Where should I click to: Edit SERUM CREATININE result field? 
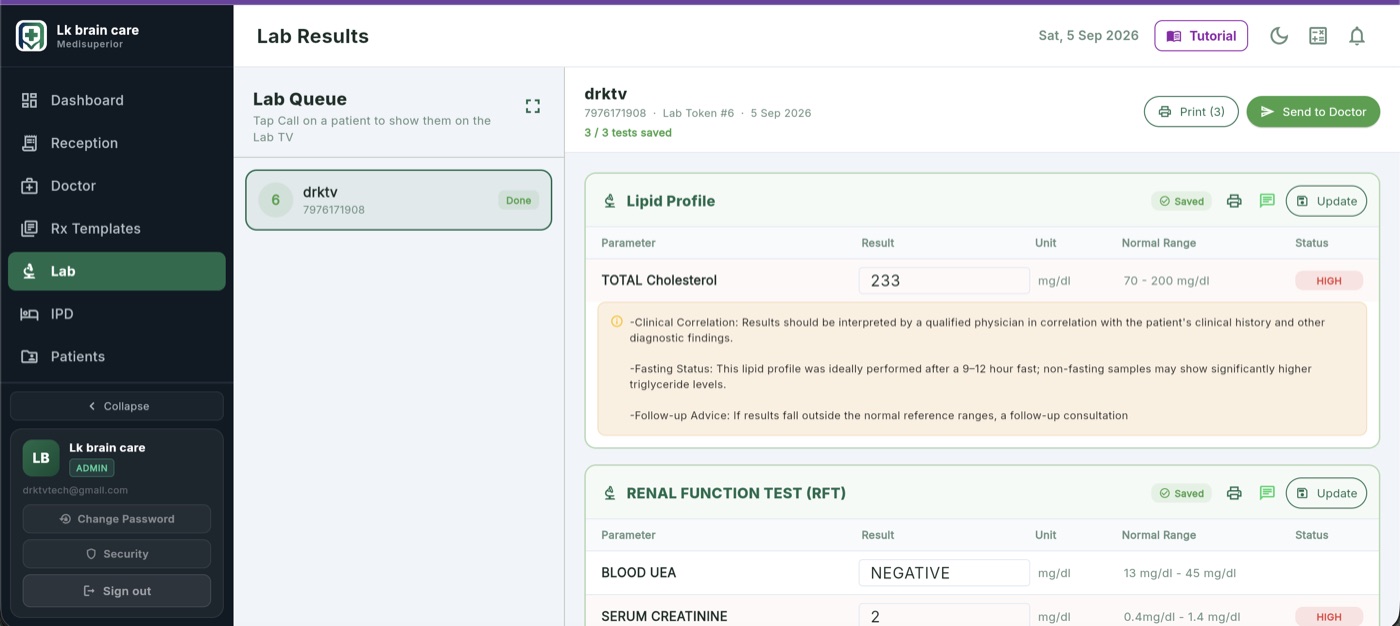(x=944, y=616)
